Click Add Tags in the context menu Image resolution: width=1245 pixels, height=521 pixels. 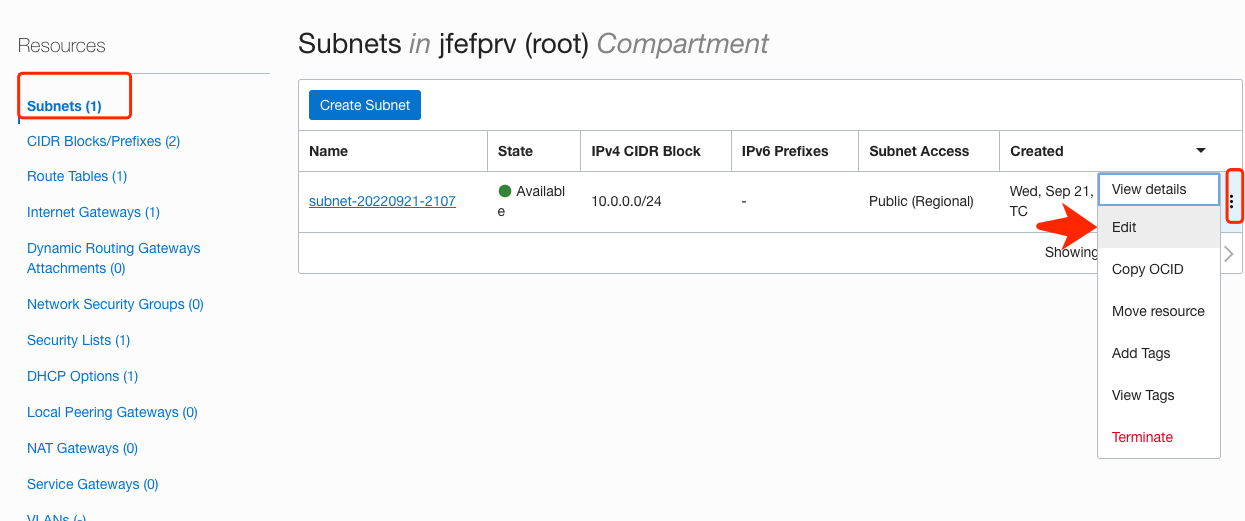coord(1140,353)
